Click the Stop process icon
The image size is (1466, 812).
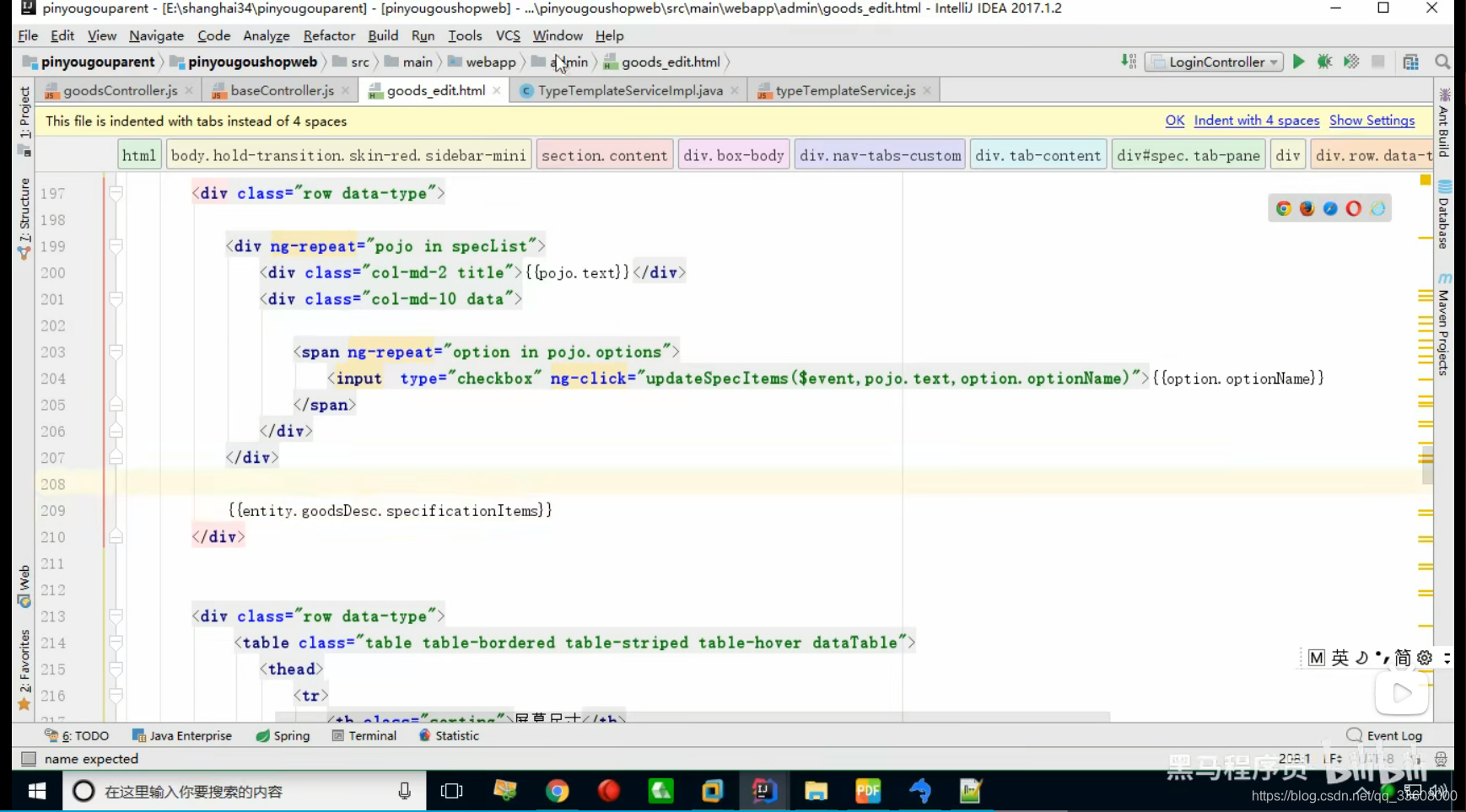1378,62
